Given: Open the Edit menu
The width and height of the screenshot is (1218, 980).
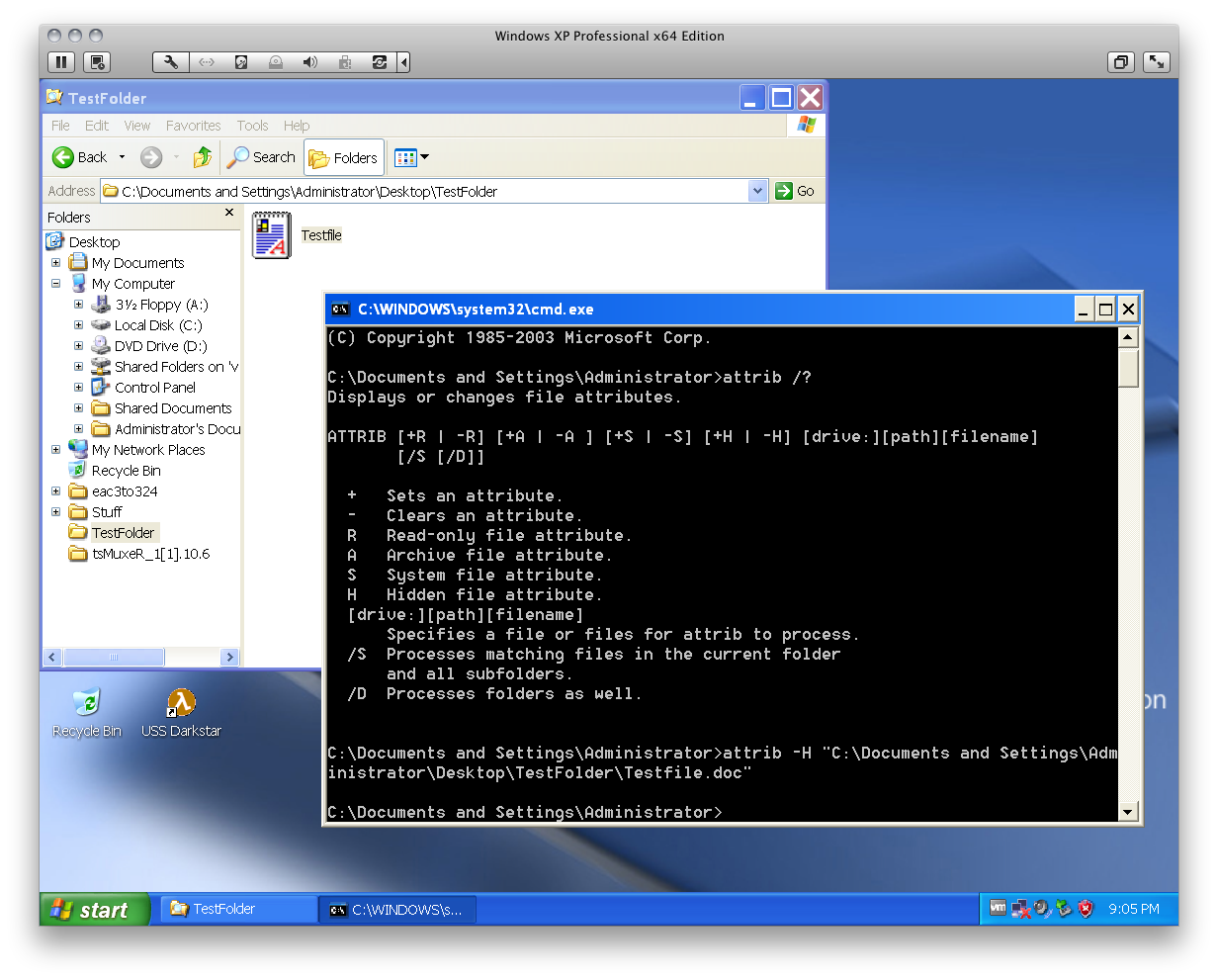Looking at the screenshot, I should (x=97, y=126).
